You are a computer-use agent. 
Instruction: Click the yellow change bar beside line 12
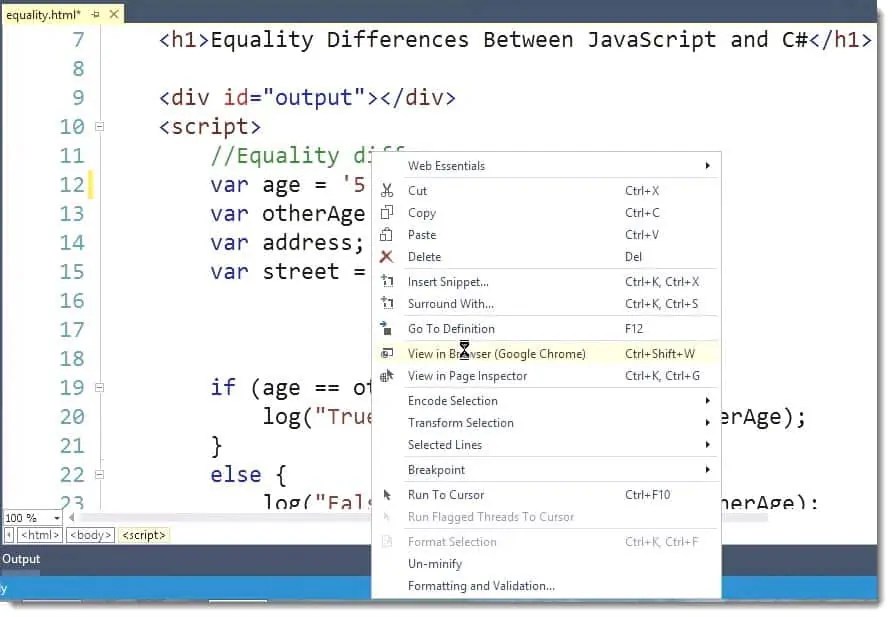92,184
